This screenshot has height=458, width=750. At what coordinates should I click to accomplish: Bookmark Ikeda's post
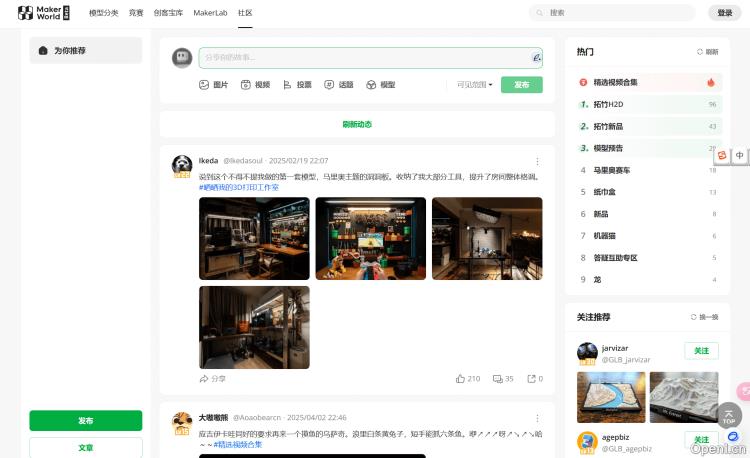[x=535, y=379]
